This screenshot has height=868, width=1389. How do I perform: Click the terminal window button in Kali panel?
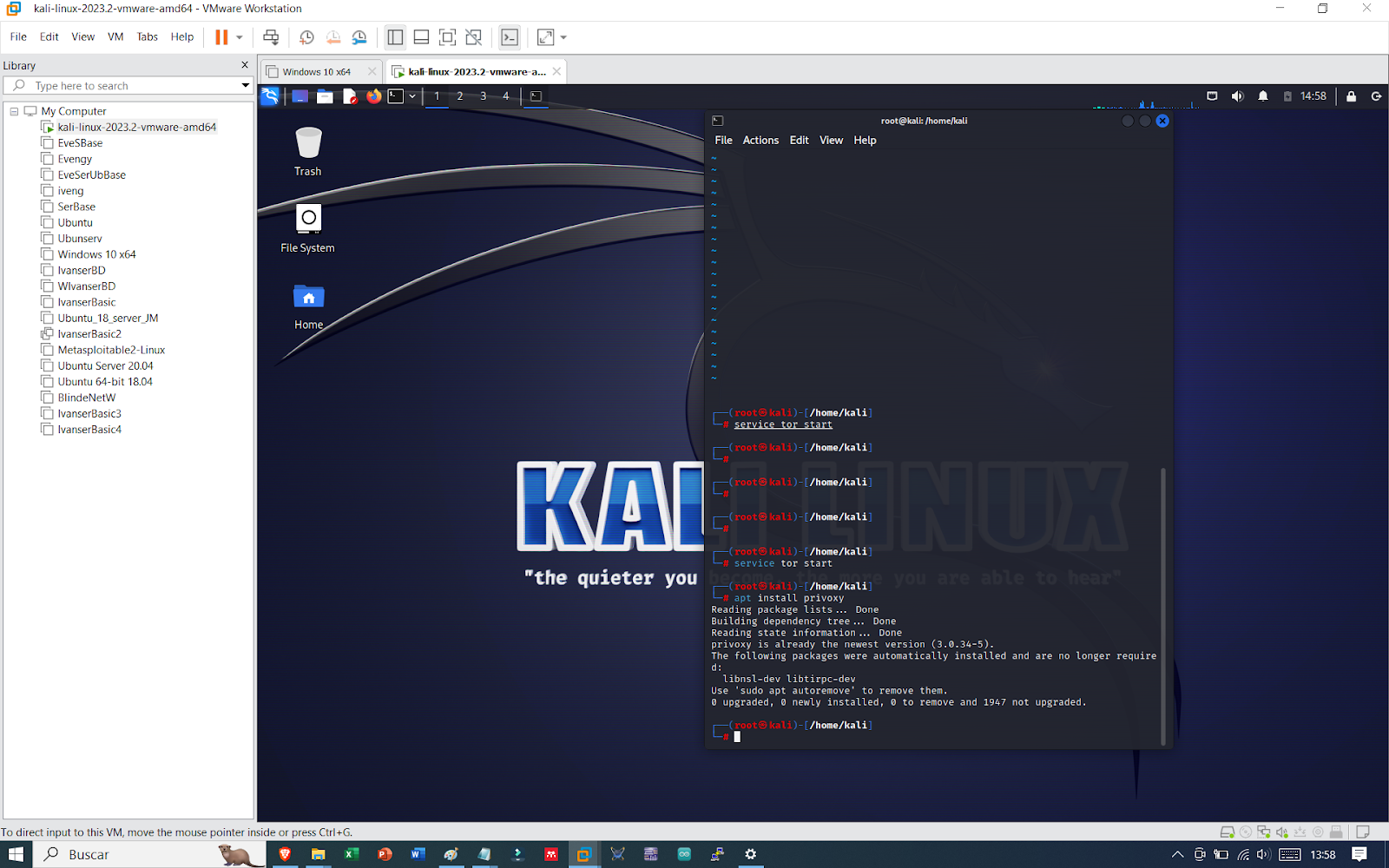pos(536,96)
